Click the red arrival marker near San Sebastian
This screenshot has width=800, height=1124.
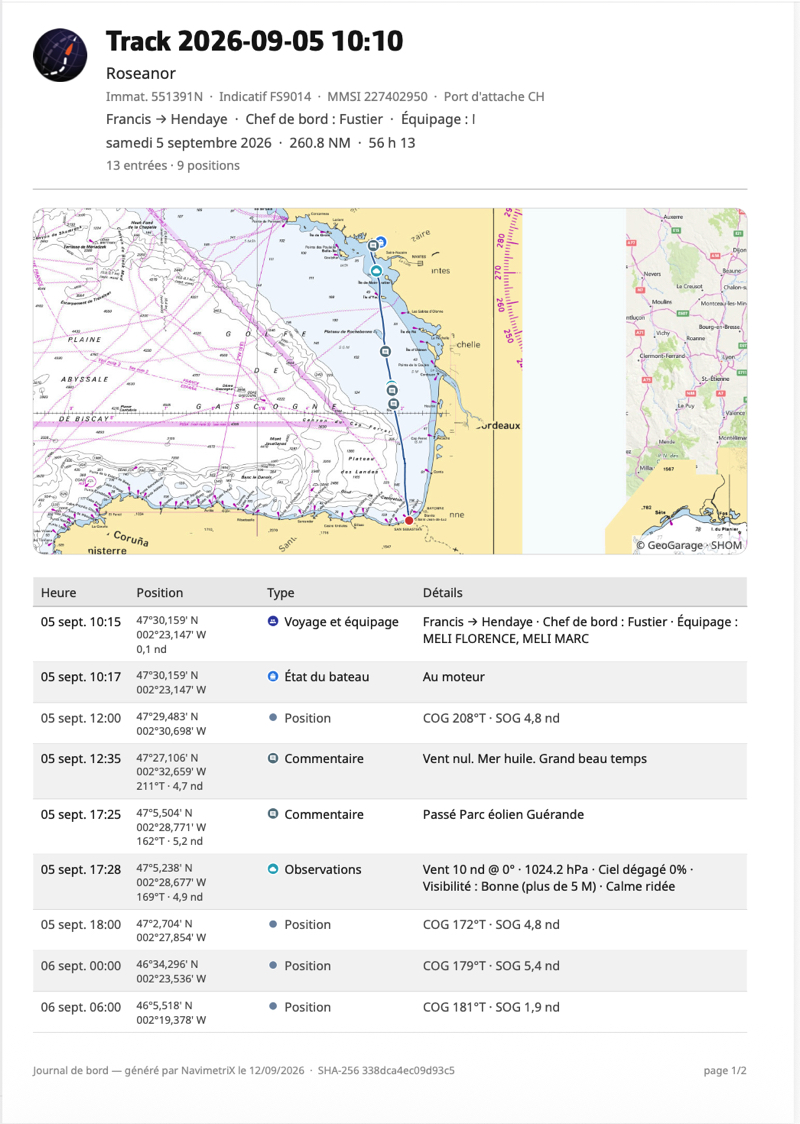409,520
